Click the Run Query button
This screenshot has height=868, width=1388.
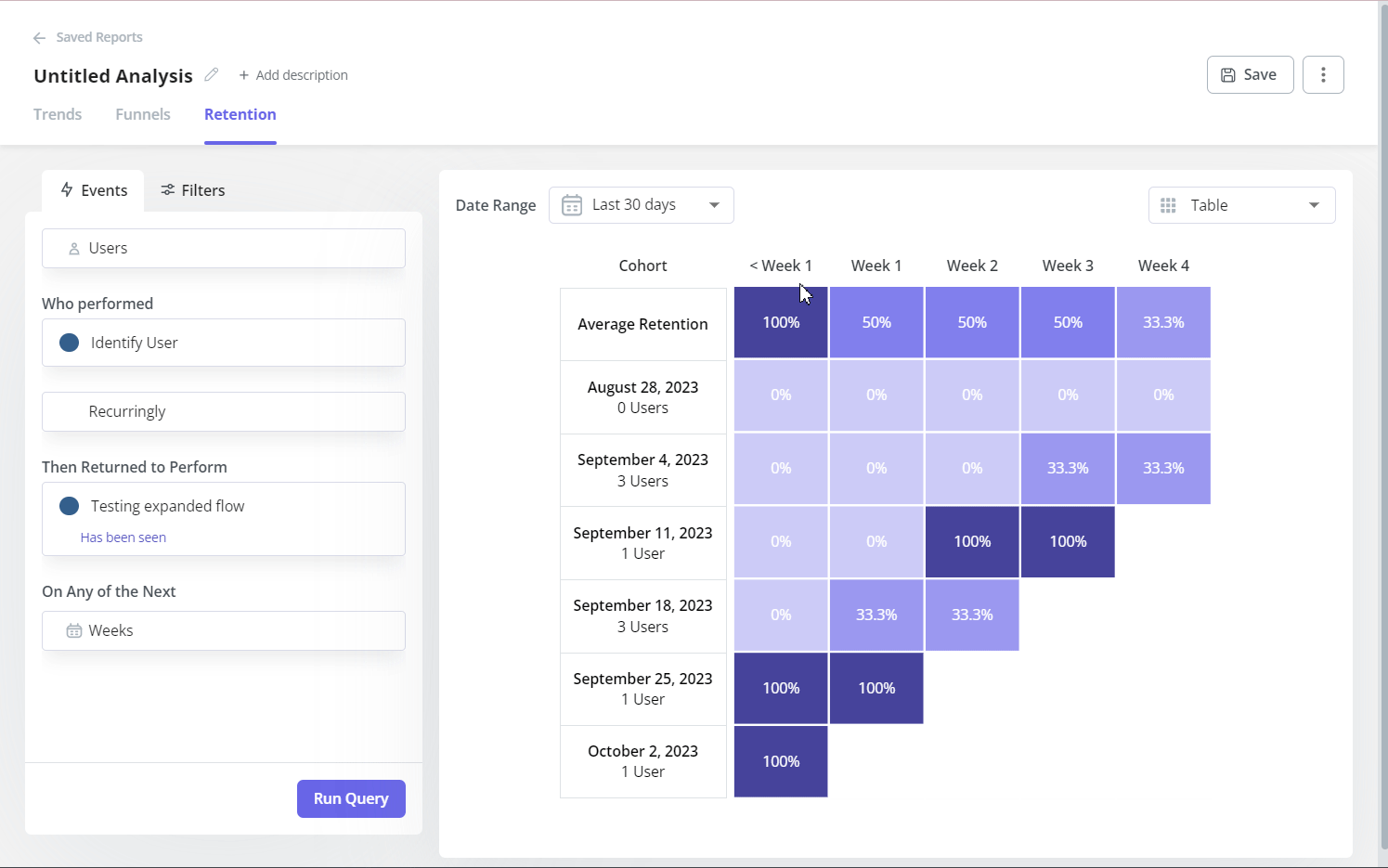pyautogui.click(x=351, y=798)
